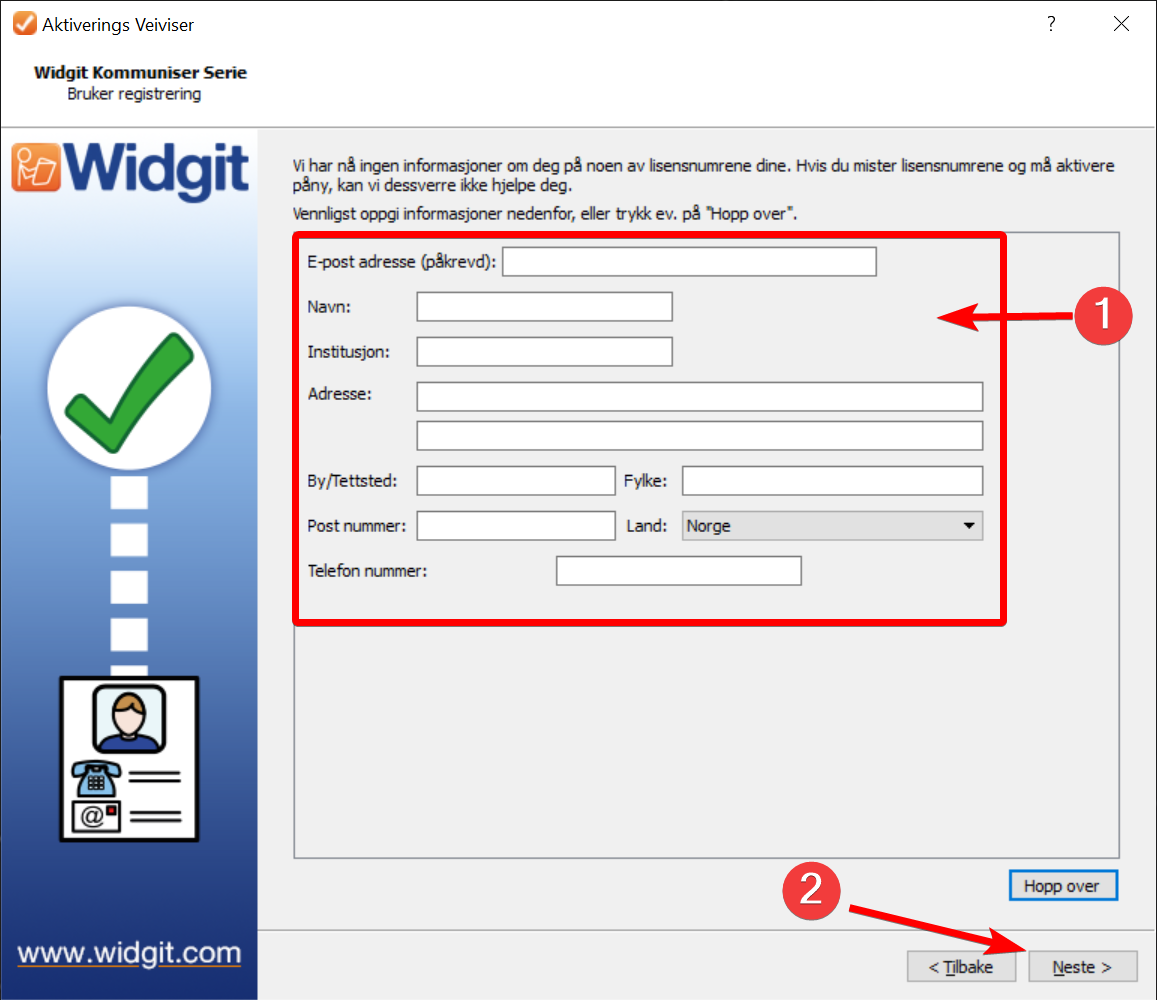This screenshot has width=1157, height=1000.
Task: Click the telephone icon on contact card
Action: click(x=96, y=778)
